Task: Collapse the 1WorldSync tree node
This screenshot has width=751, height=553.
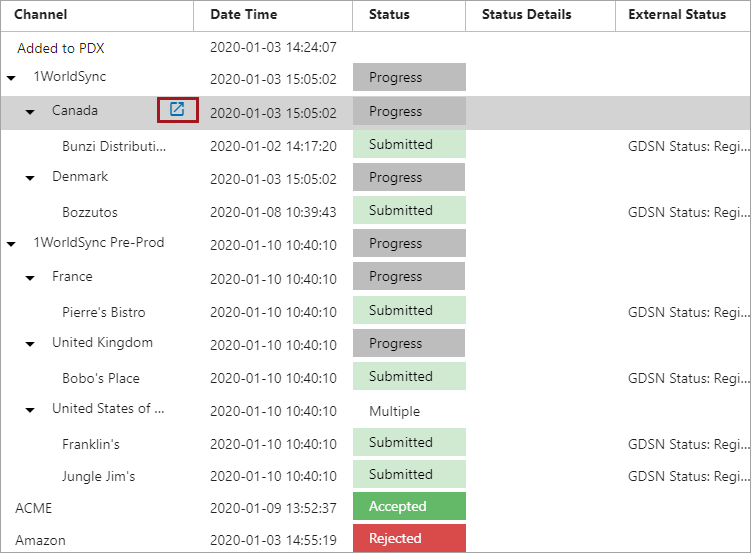Action: tap(11, 77)
